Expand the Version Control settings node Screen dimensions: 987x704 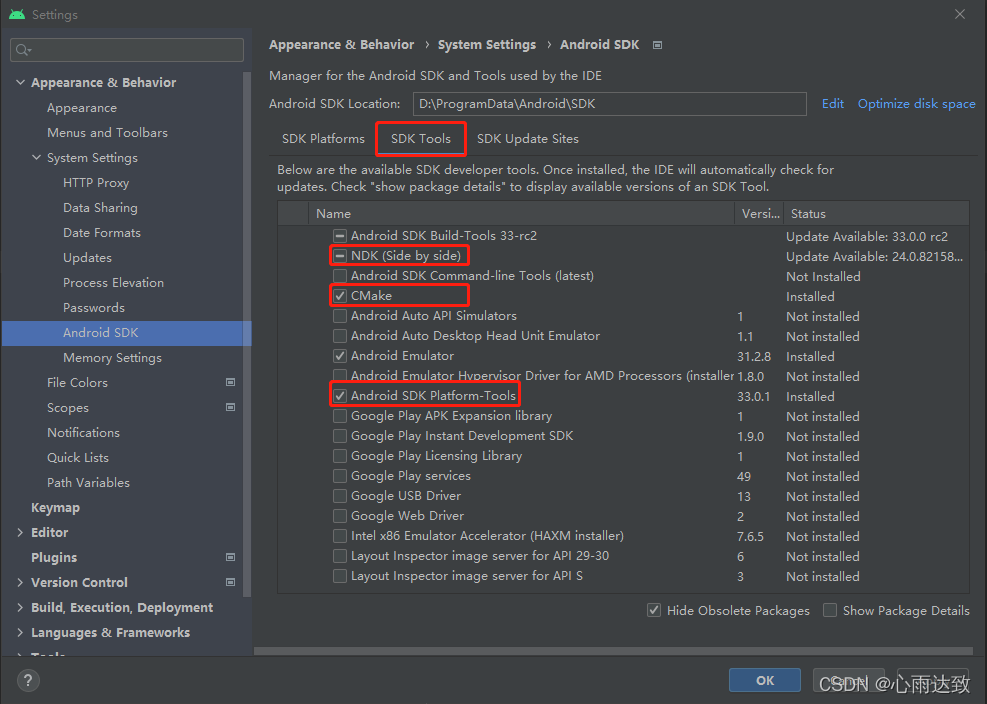click(x=20, y=582)
